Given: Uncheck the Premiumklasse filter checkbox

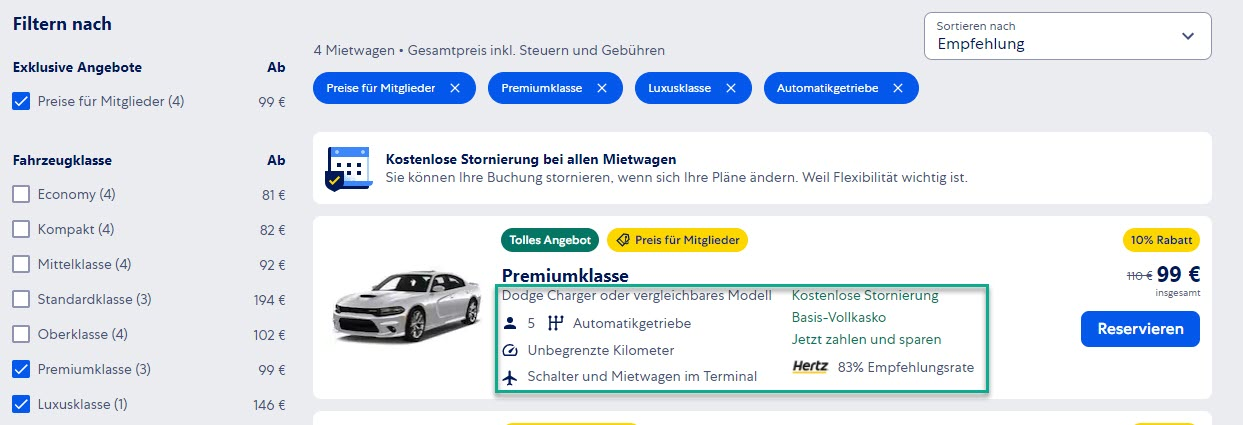Looking at the screenshot, I should pos(21,369).
